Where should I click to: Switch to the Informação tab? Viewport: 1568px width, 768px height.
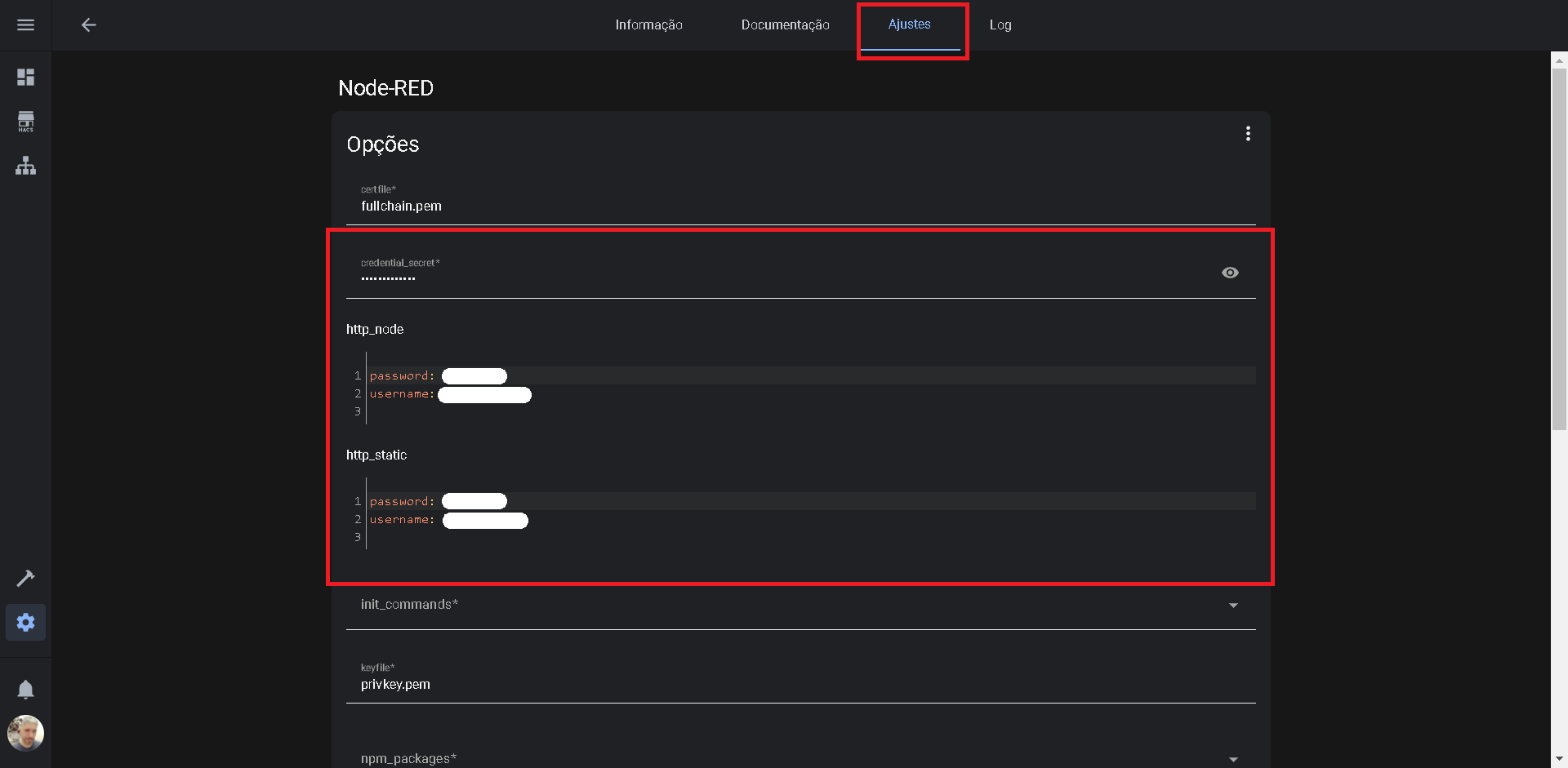click(x=648, y=25)
